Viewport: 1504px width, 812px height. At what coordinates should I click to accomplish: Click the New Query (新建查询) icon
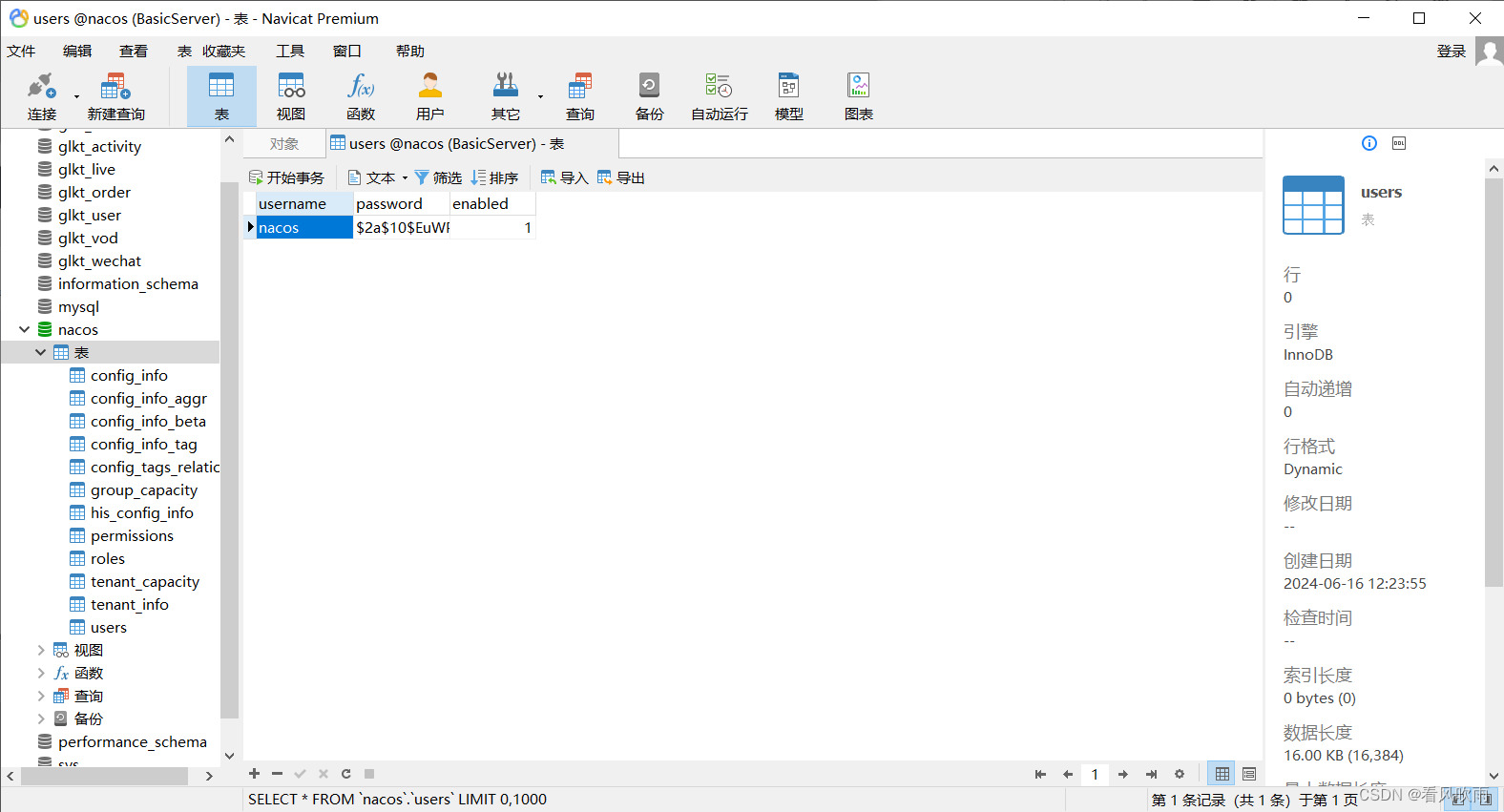tap(115, 96)
